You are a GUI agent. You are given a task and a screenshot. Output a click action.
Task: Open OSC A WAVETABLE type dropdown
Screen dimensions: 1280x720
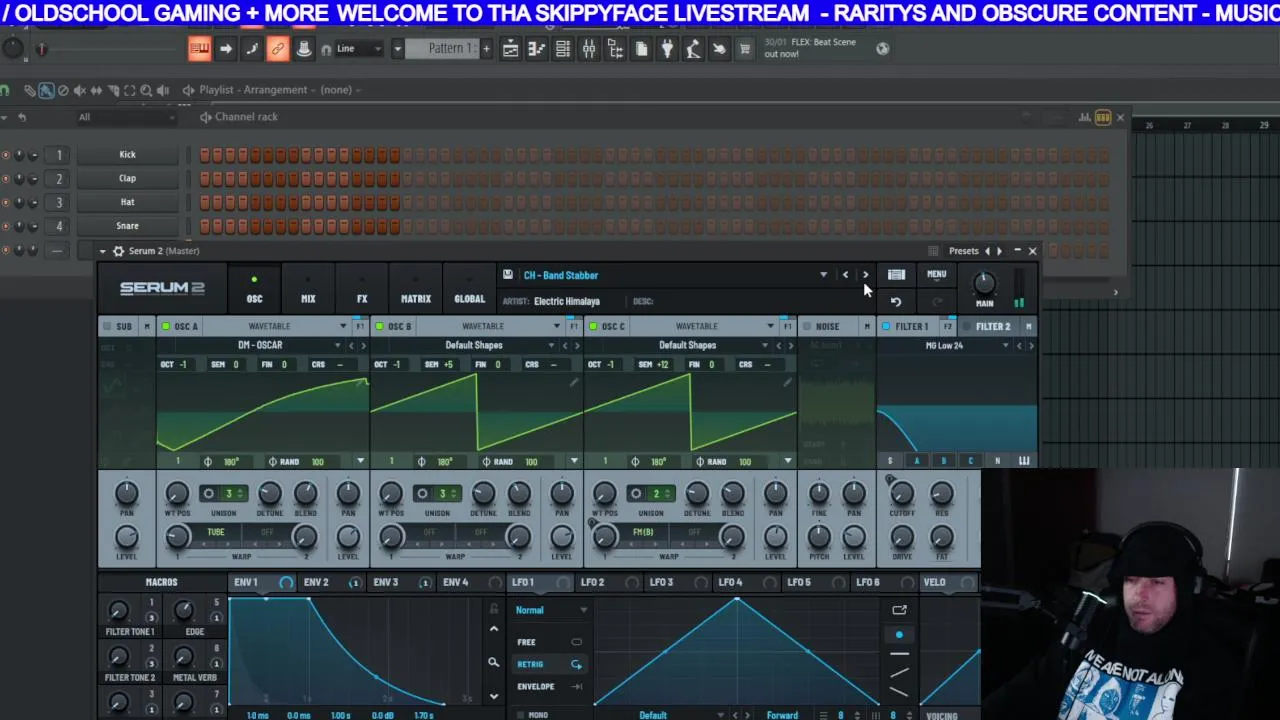coord(343,326)
